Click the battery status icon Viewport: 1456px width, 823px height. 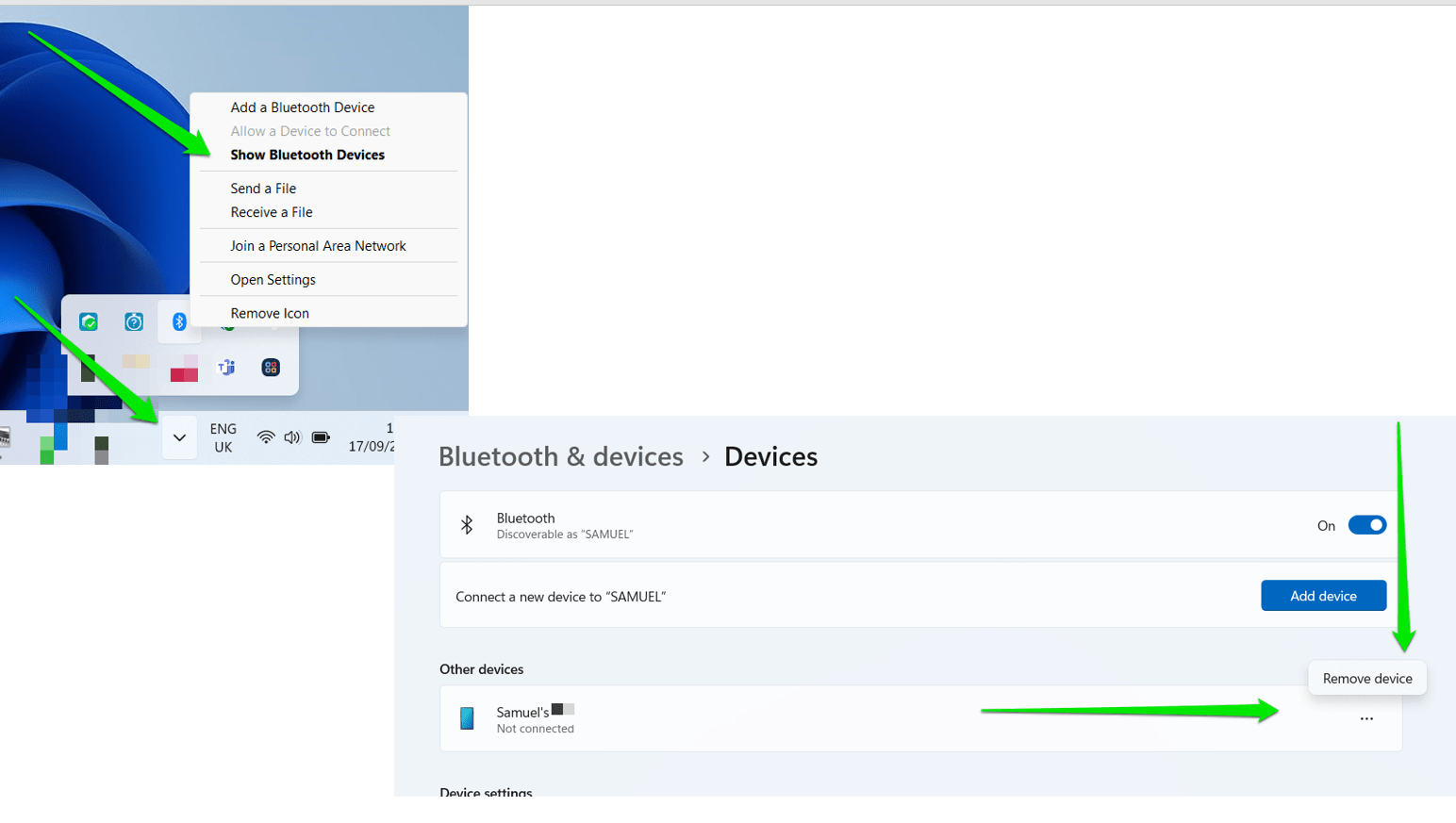[321, 437]
